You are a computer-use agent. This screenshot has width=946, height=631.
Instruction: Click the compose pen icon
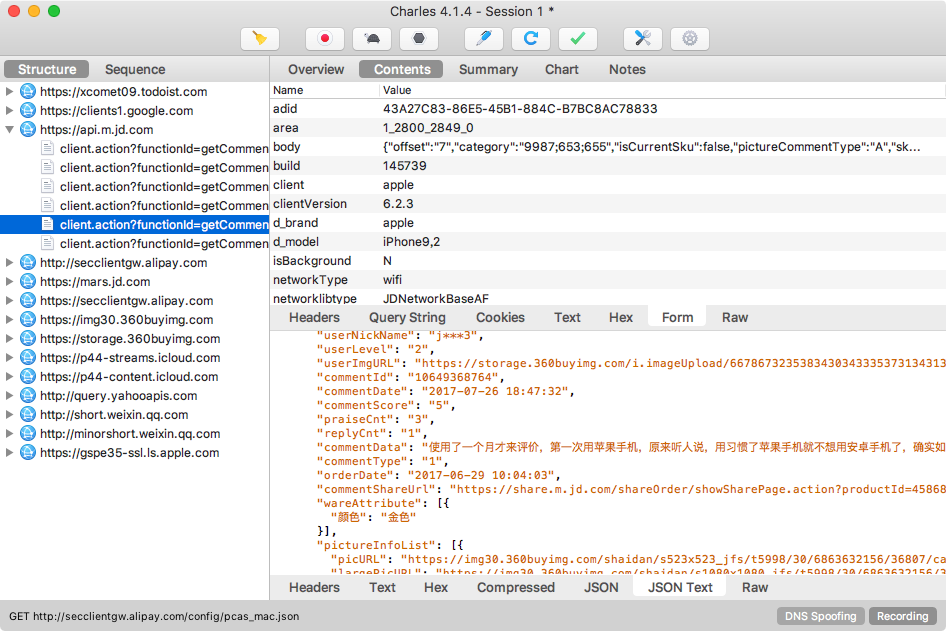pos(484,39)
